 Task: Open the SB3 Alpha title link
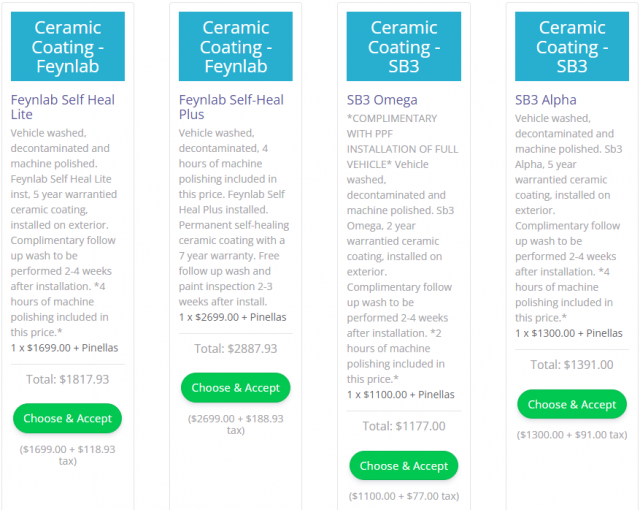(546, 100)
